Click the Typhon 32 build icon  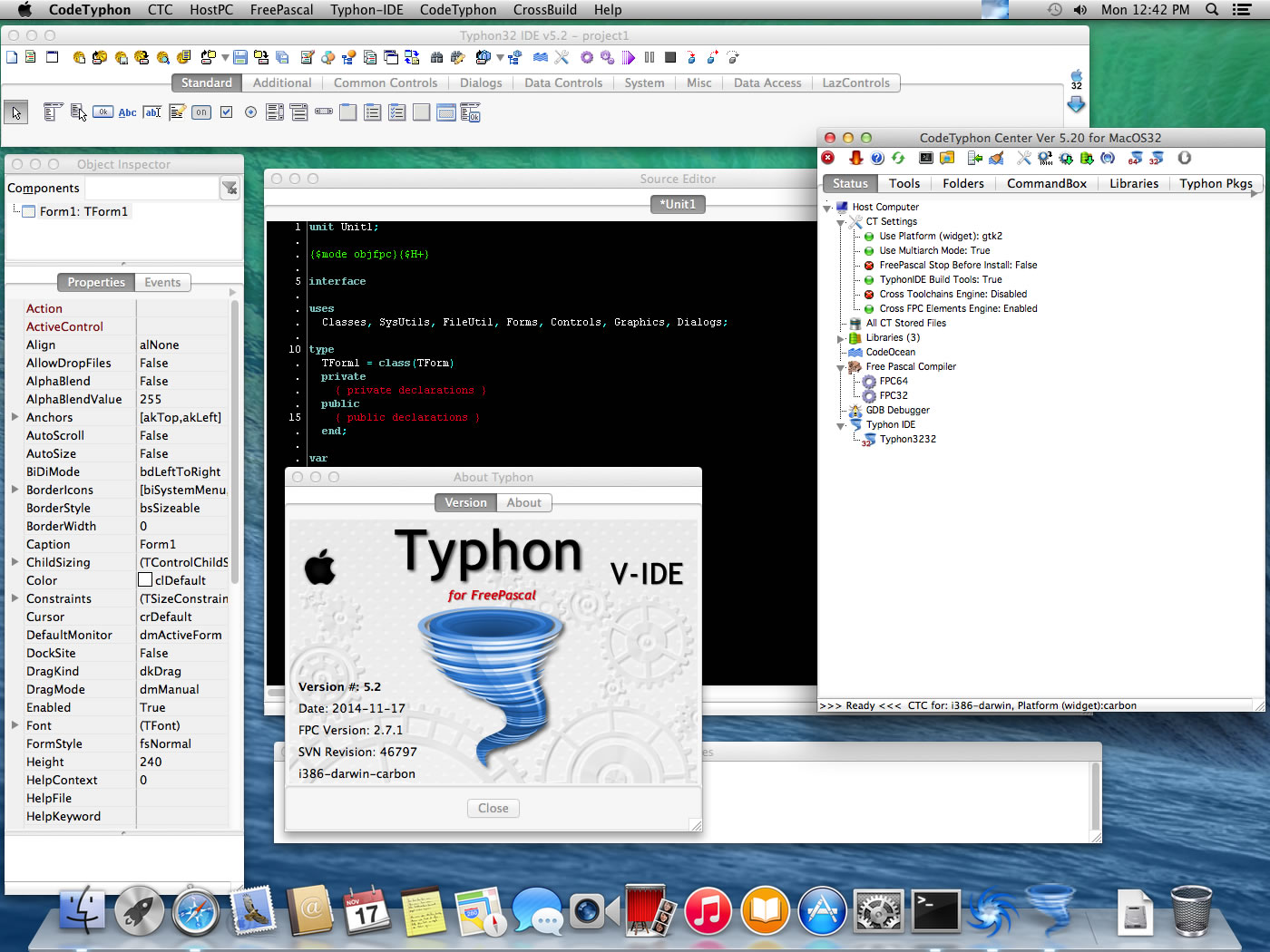[x=1156, y=158]
